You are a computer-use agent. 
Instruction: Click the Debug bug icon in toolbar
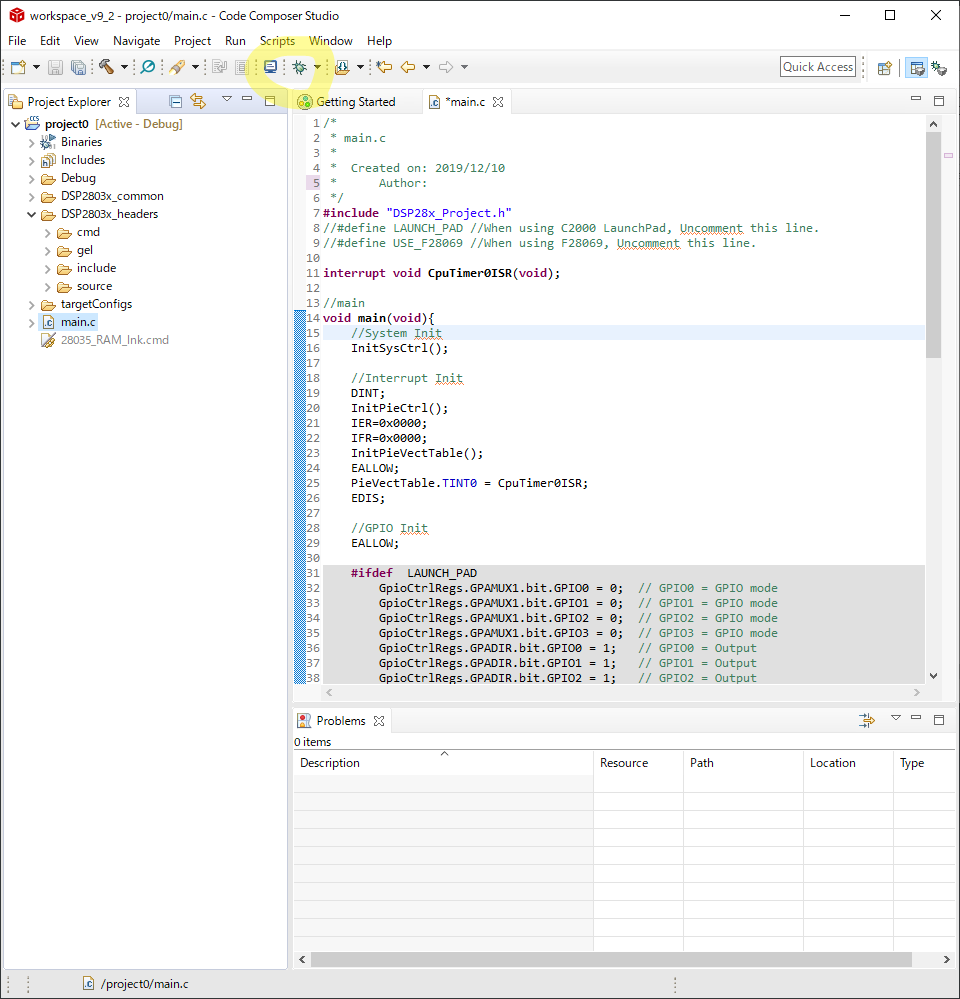pyautogui.click(x=299, y=67)
